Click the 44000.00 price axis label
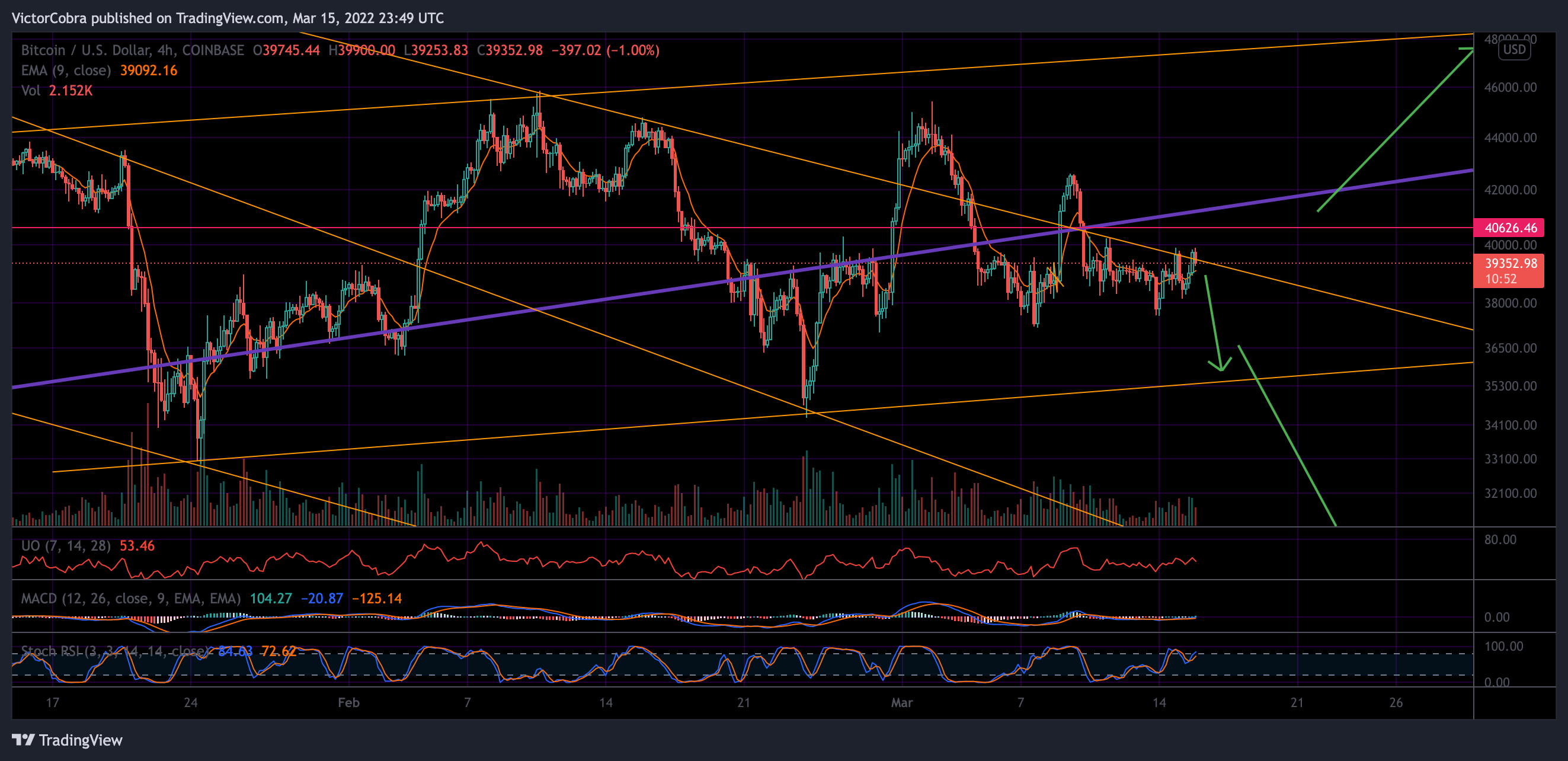The image size is (1568, 761). coord(1510,138)
